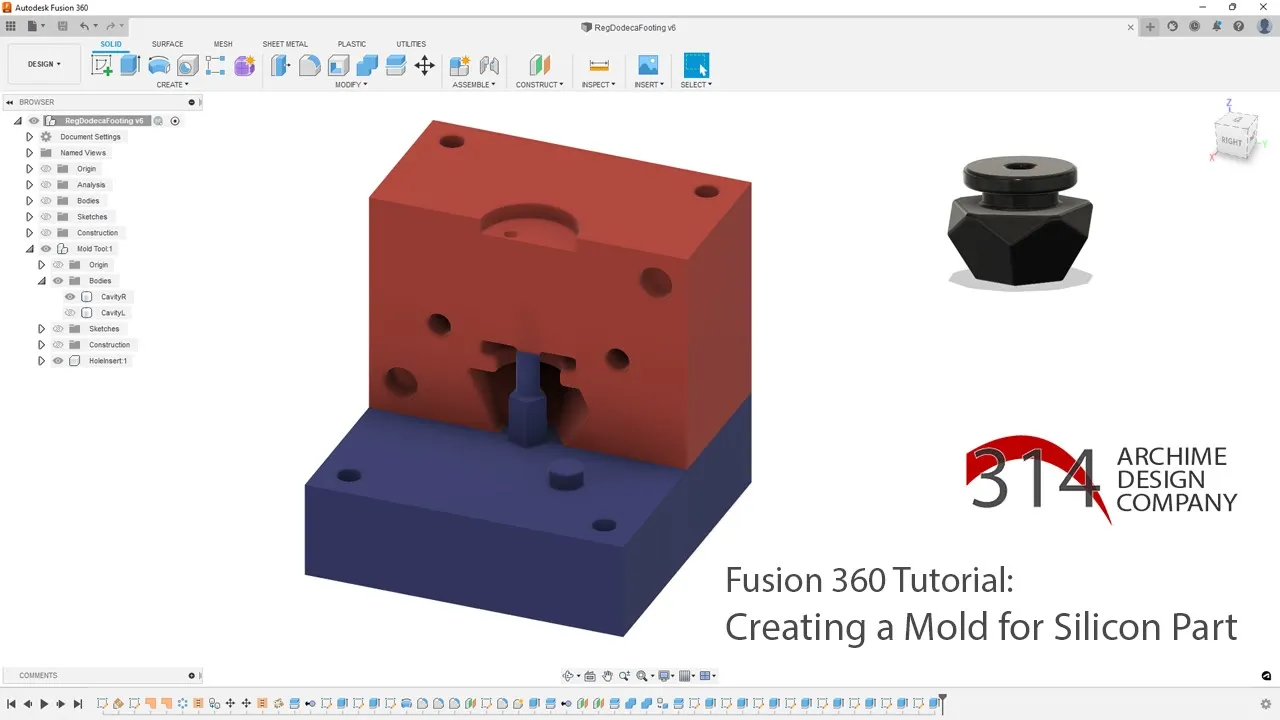Screen dimensions: 1280x720
Task: Select the Joint tool
Action: (x=489, y=66)
